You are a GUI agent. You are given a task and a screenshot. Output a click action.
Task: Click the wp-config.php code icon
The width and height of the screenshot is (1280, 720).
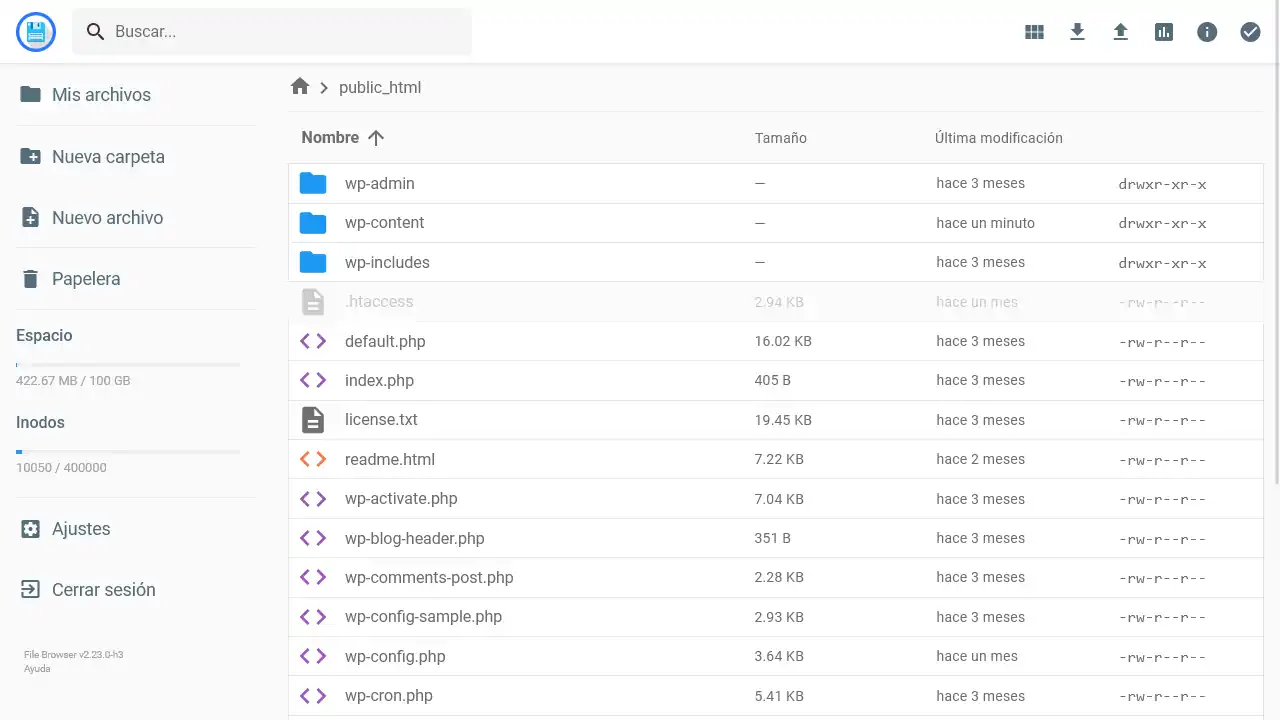point(313,656)
